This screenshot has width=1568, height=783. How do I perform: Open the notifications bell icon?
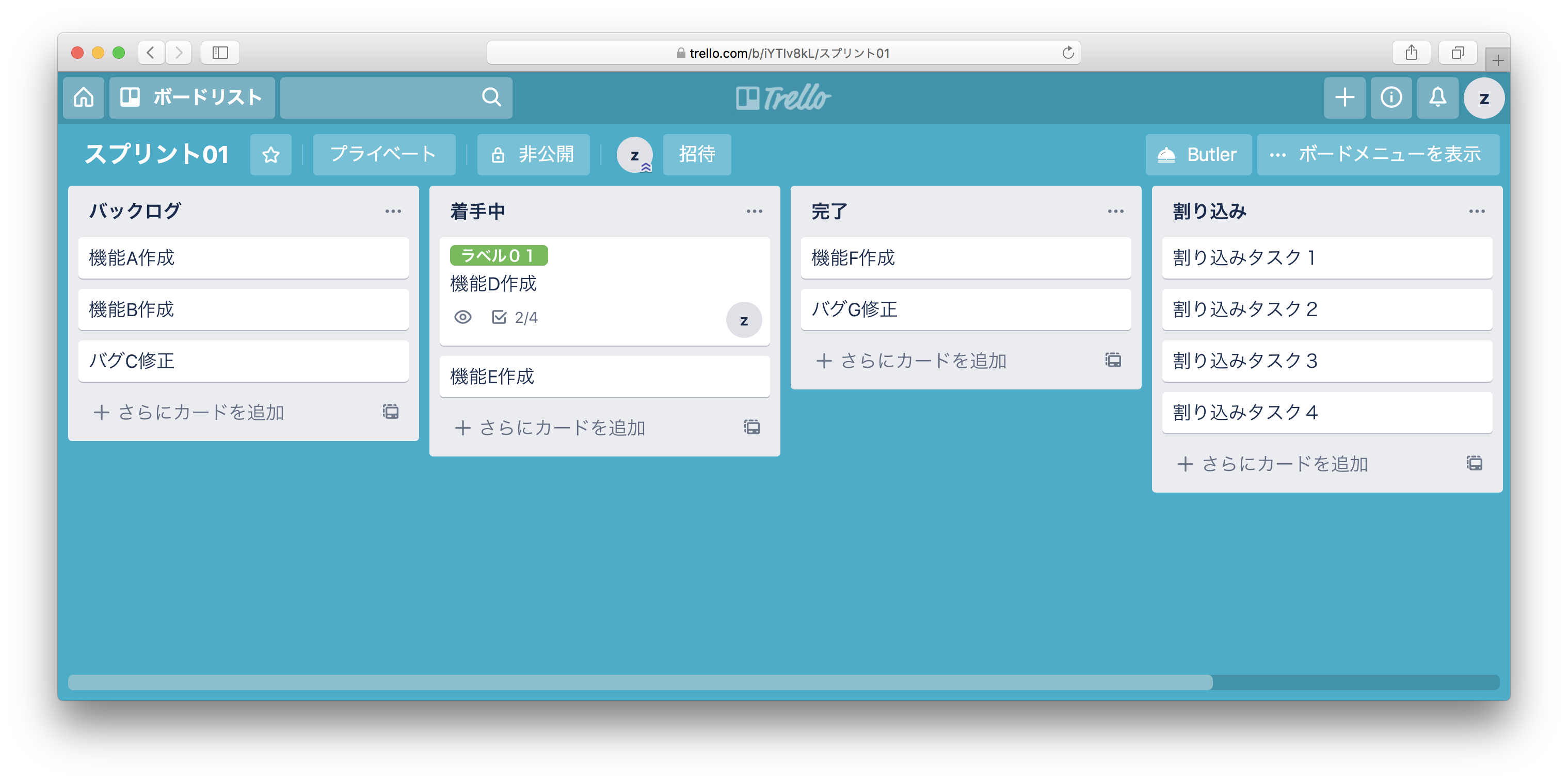[x=1437, y=97]
